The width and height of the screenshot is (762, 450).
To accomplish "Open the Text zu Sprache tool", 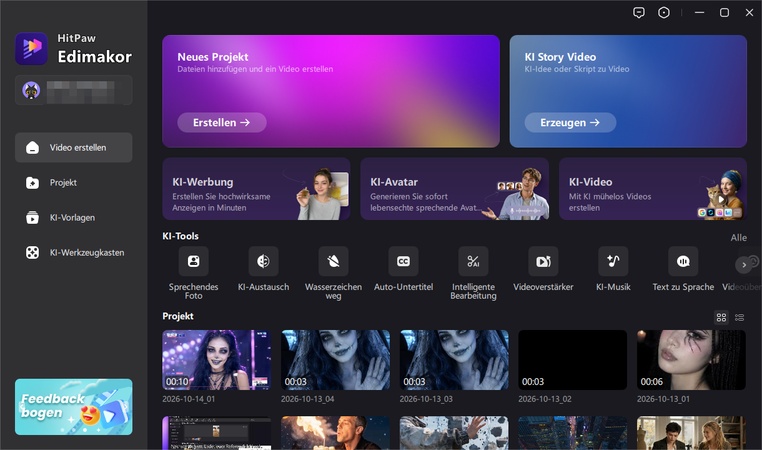I will point(683,261).
